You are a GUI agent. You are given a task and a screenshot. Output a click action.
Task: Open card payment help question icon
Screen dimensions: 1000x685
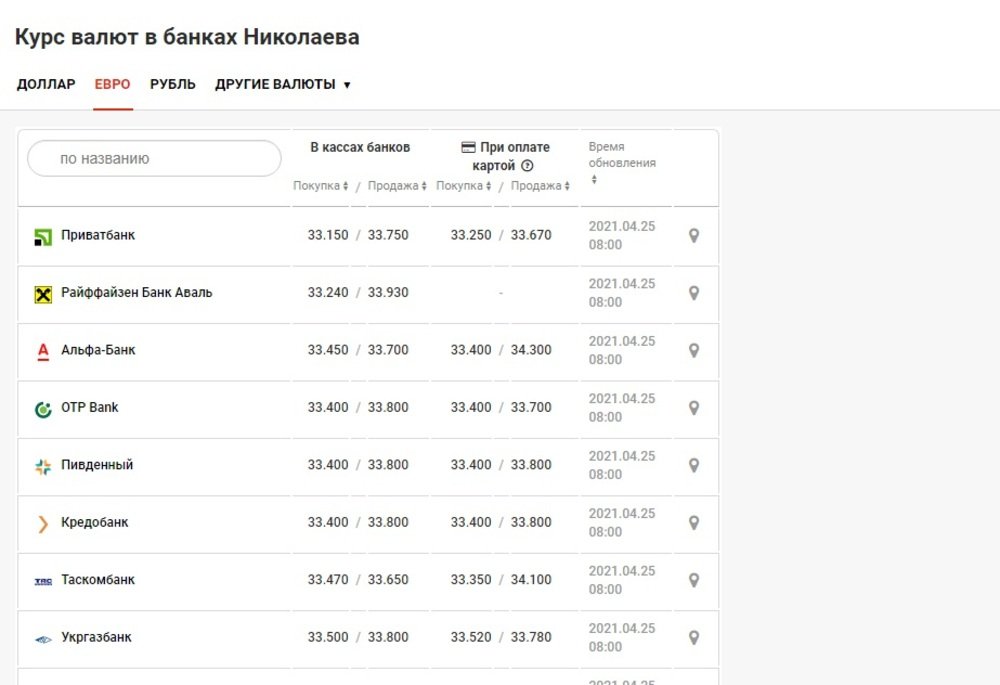coord(527,166)
